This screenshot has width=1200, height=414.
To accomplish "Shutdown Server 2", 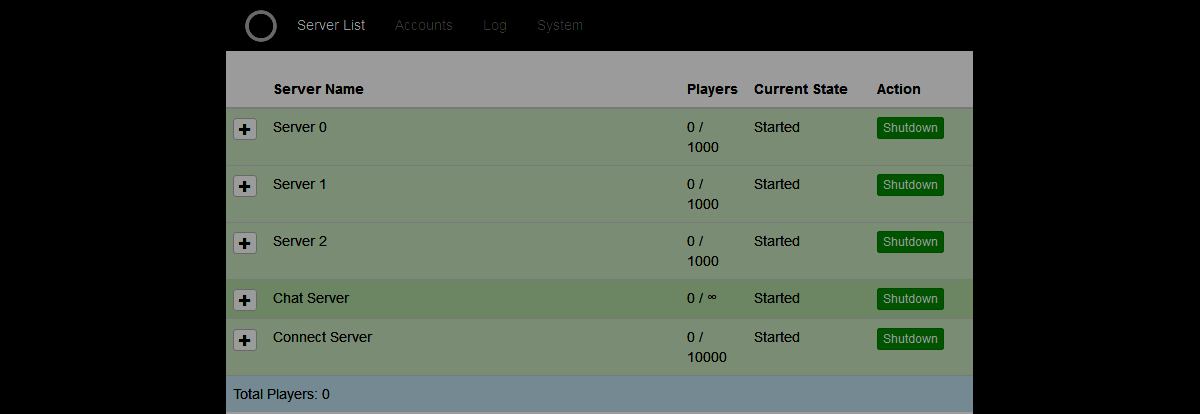I will click(910, 242).
